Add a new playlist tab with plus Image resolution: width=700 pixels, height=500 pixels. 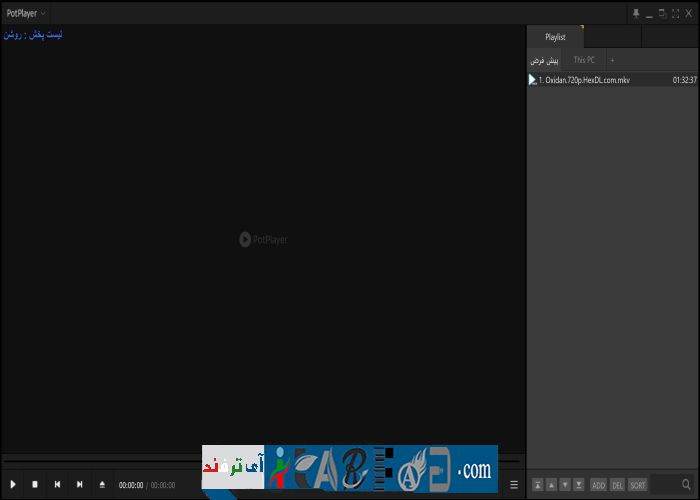tap(612, 60)
